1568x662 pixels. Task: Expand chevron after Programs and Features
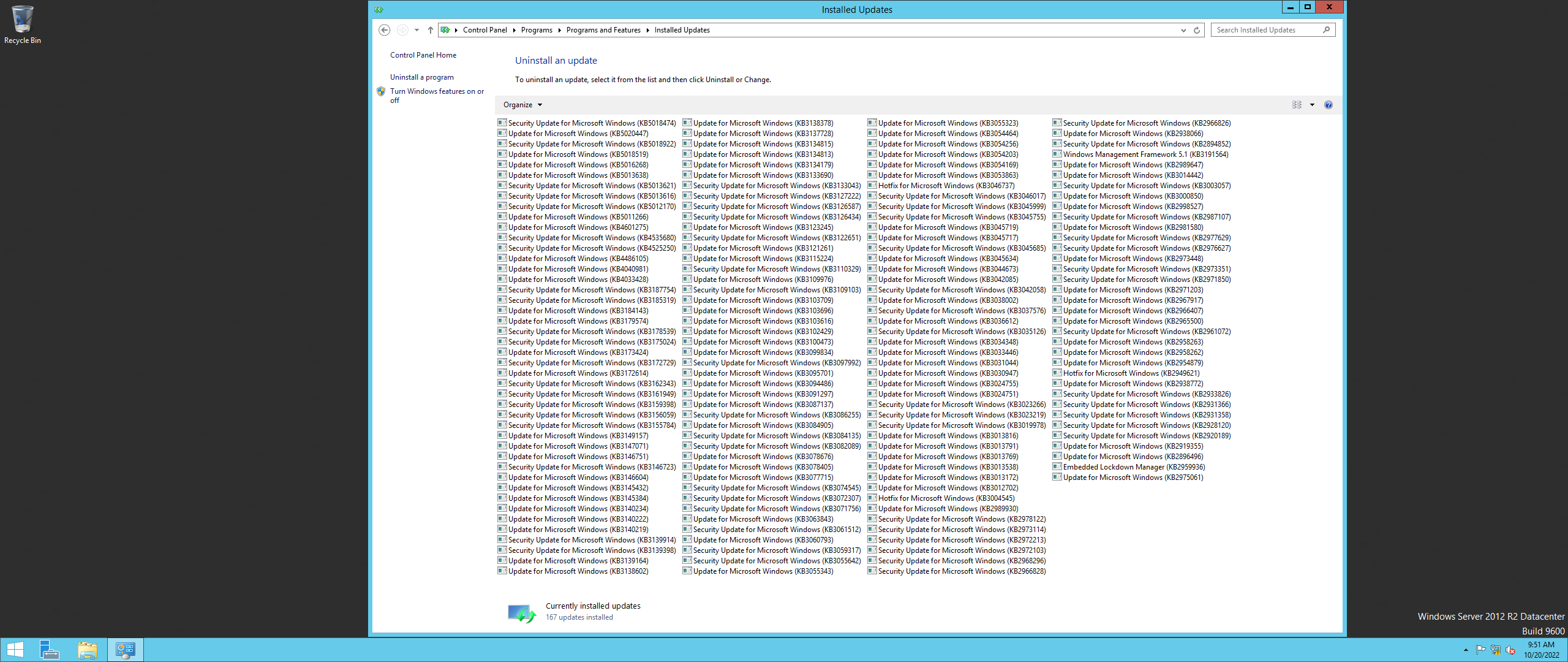tap(647, 30)
